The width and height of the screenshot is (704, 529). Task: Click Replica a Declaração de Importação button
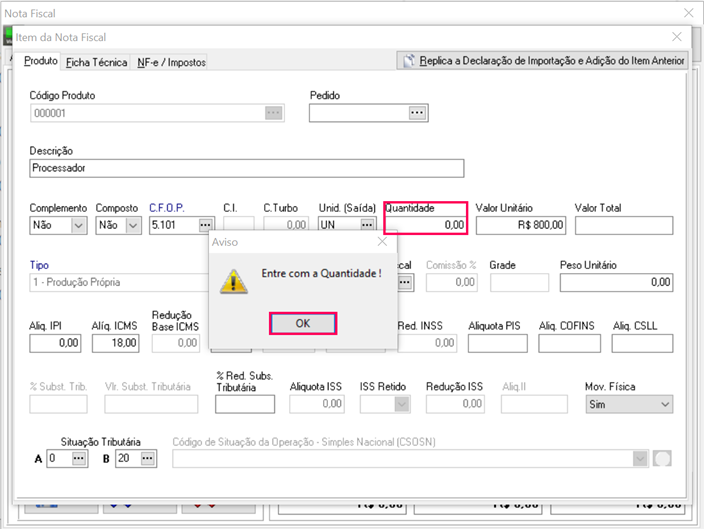point(542,61)
